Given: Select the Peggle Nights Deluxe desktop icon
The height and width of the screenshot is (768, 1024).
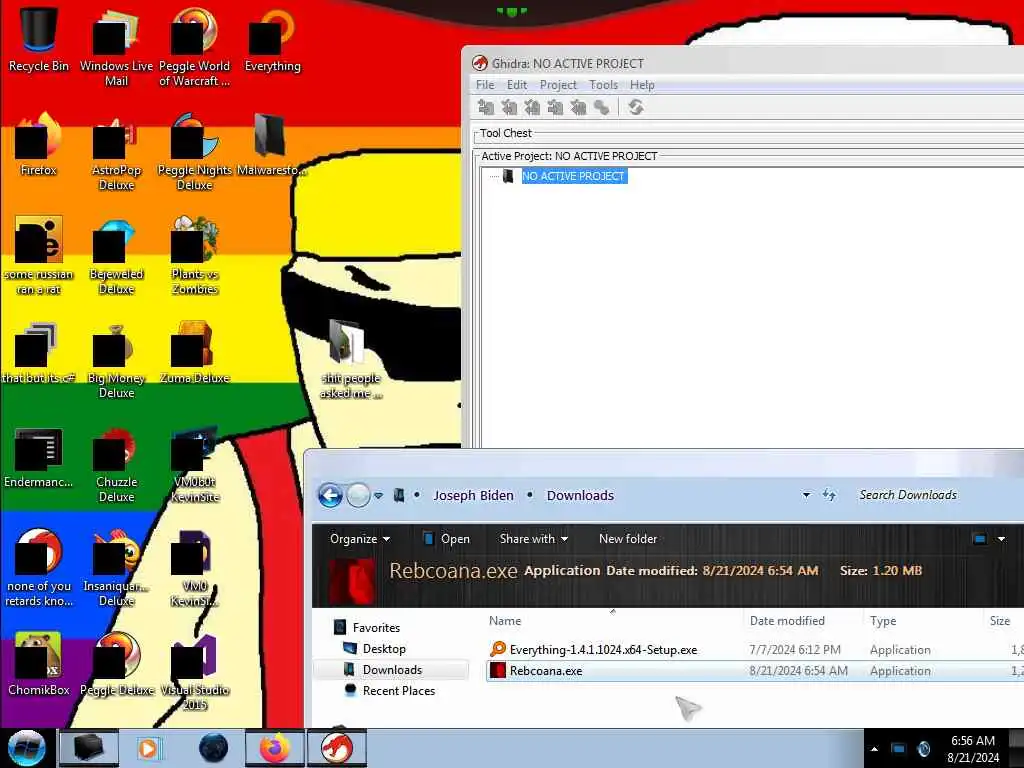Looking at the screenshot, I should [x=195, y=152].
